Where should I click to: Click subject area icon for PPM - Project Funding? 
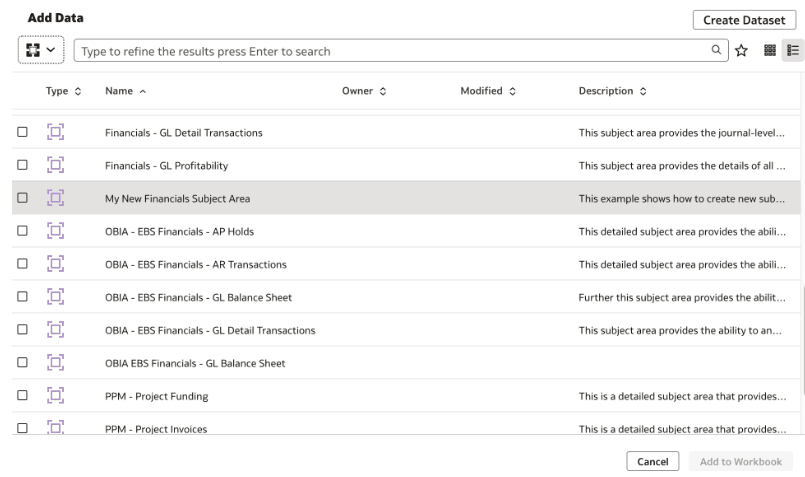tap(55, 395)
